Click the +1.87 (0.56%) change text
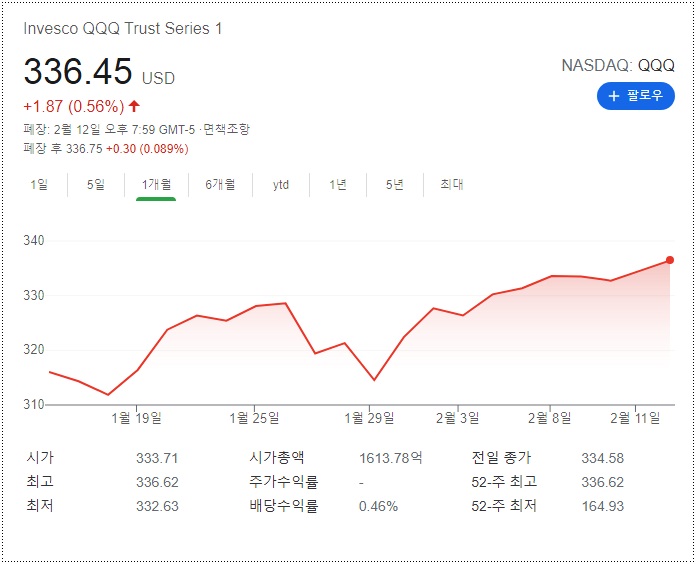The width and height of the screenshot is (696, 564). 74,106
